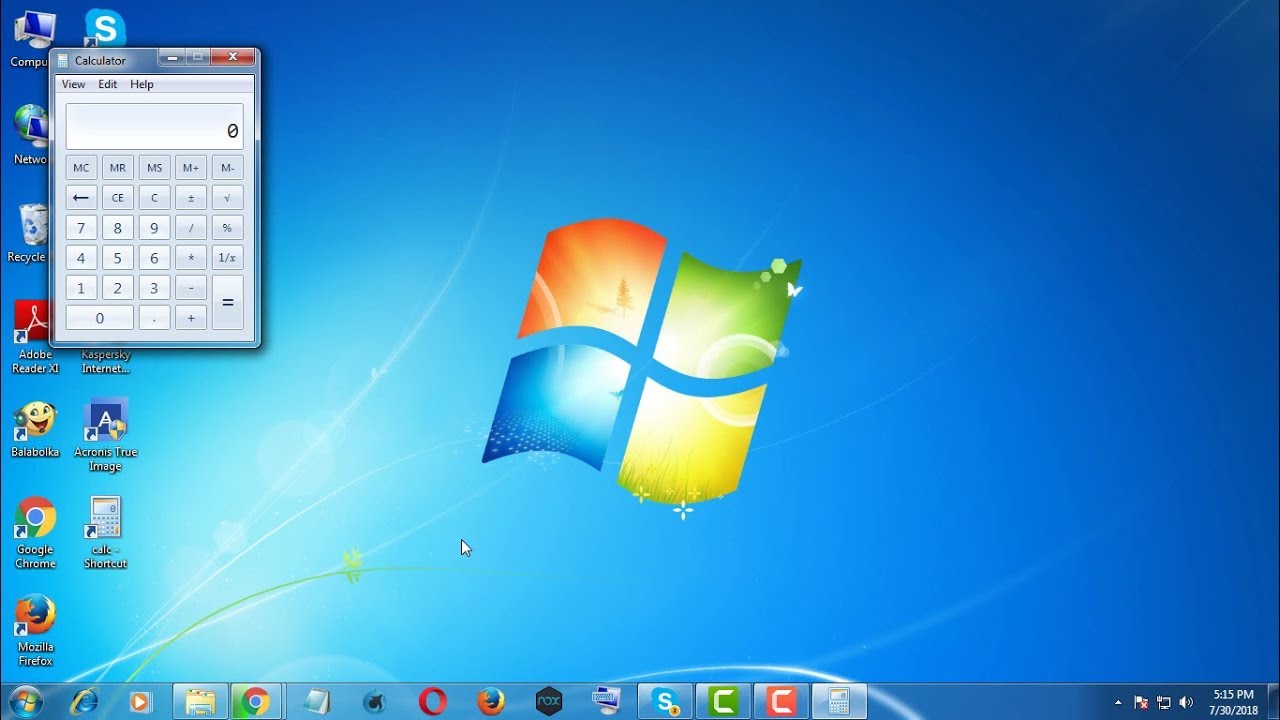Click the Calculator display field

pyautogui.click(x=154, y=127)
